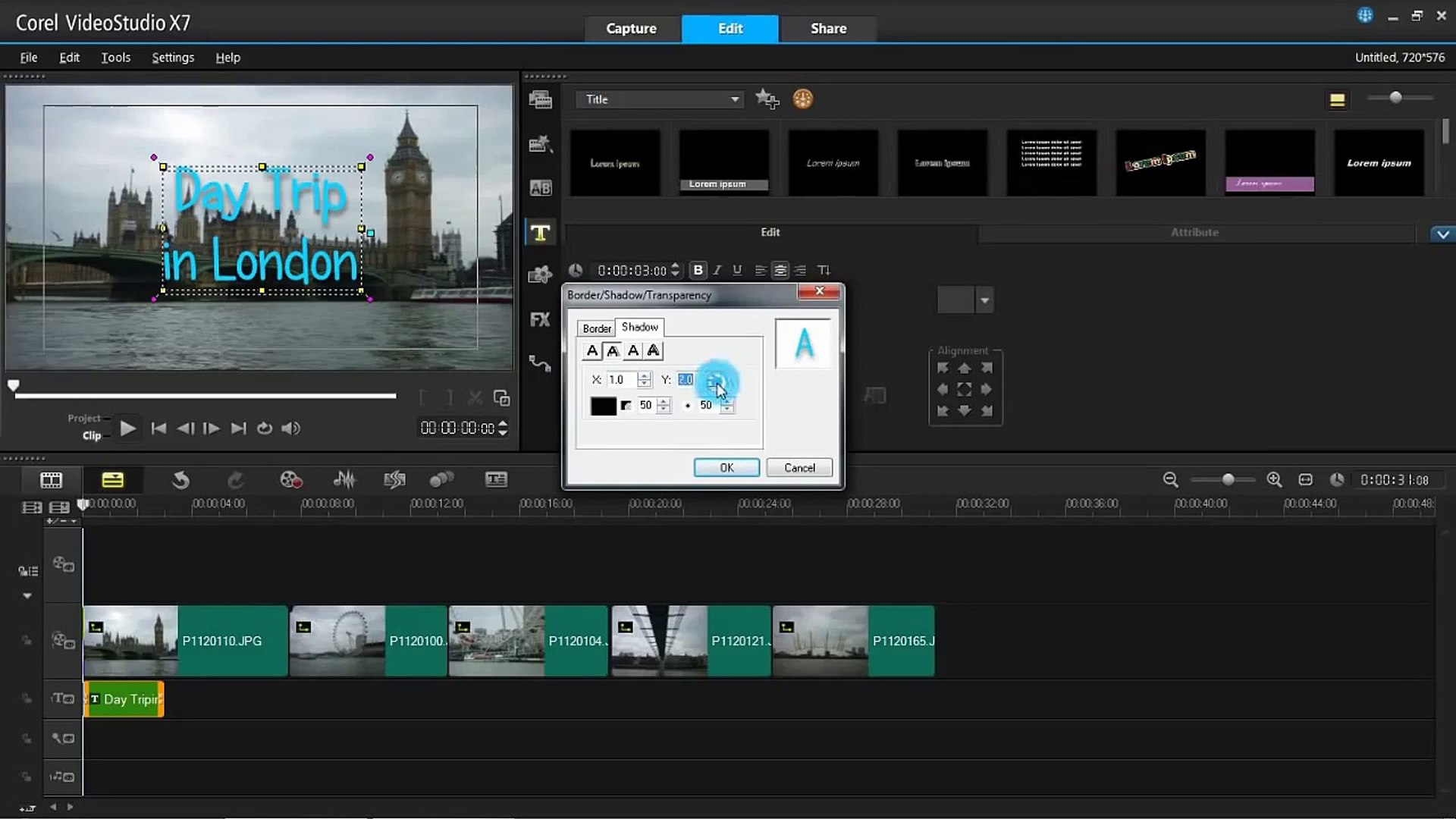1456x819 pixels.
Task: Click the Repeat playback button
Action: click(264, 428)
